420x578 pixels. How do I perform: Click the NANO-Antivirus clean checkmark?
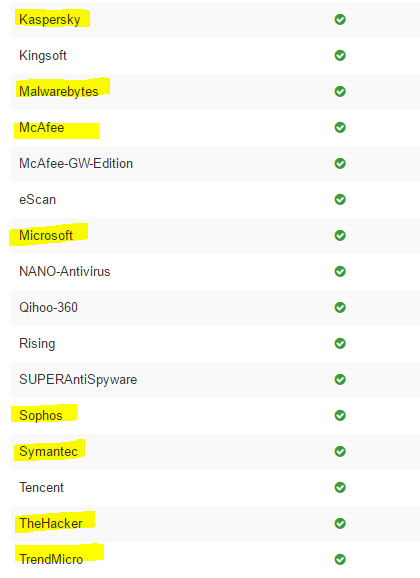340,271
